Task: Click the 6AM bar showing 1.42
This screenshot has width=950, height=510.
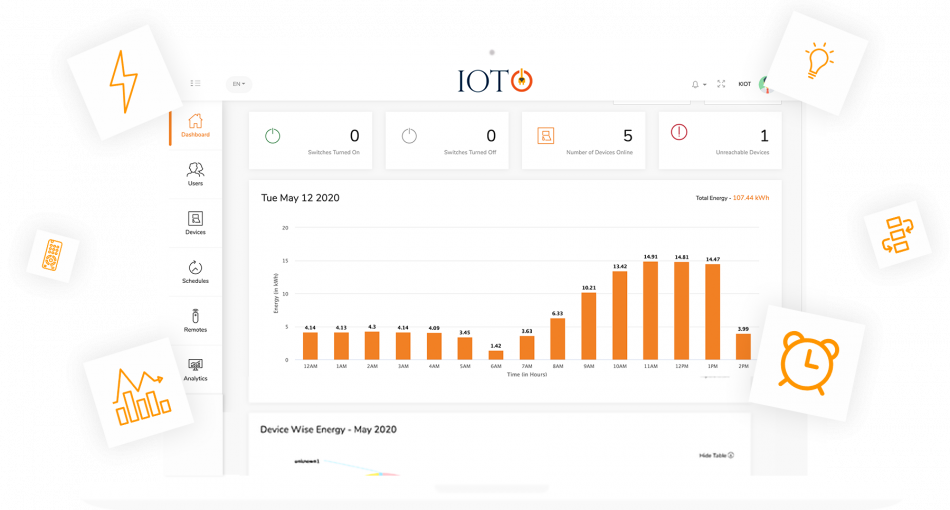Action: (x=496, y=354)
